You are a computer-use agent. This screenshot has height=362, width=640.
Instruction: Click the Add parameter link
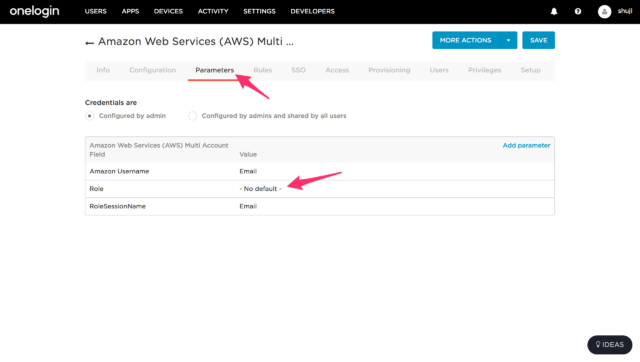point(526,145)
